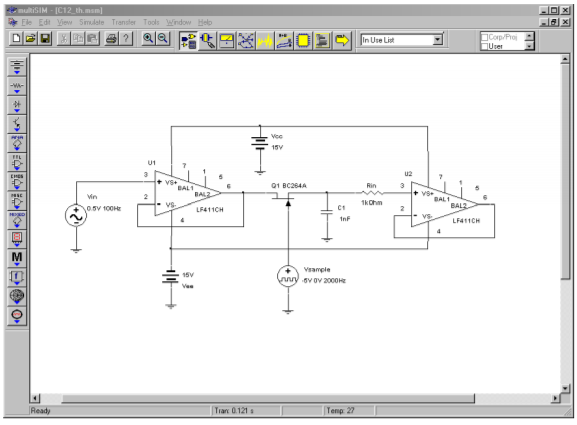
Task: Click the horizontal scrollbar thumb
Action: tap(268, 398)
